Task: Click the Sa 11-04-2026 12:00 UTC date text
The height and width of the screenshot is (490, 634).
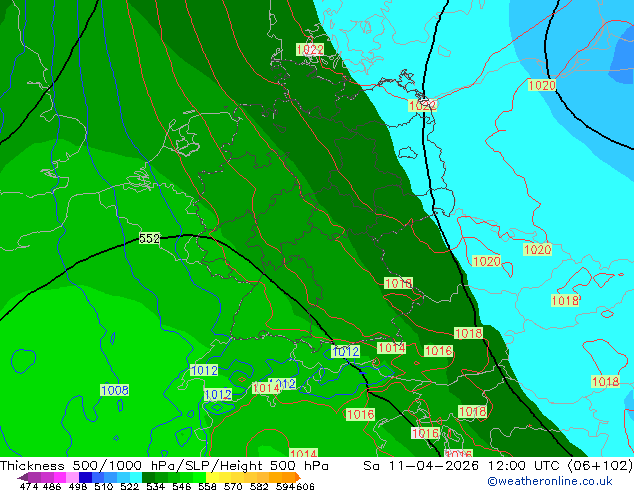Action: tap(463, 466)
